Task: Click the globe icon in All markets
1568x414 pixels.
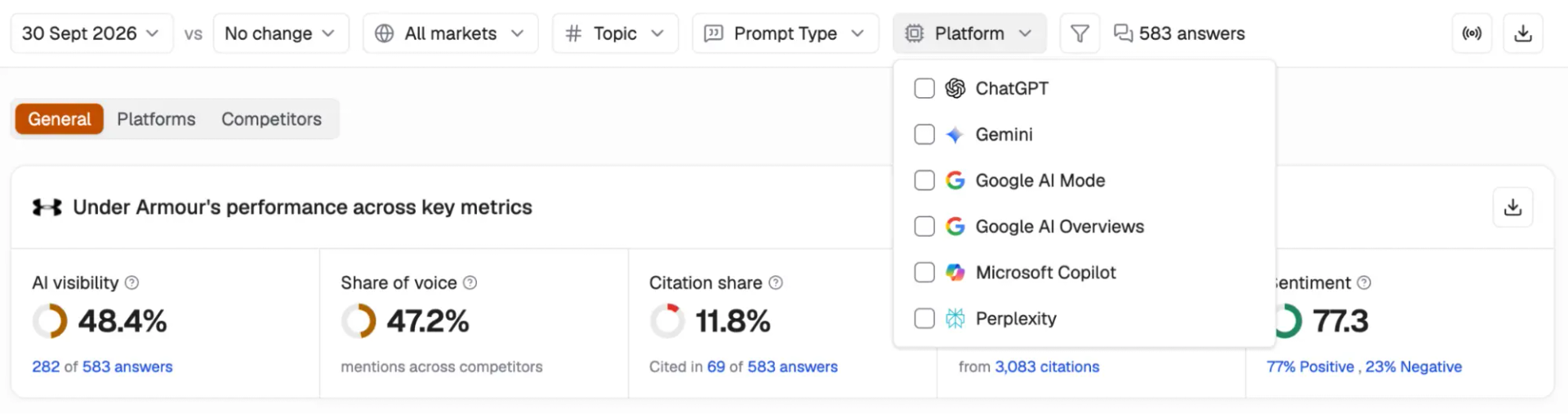Action: 384,33
